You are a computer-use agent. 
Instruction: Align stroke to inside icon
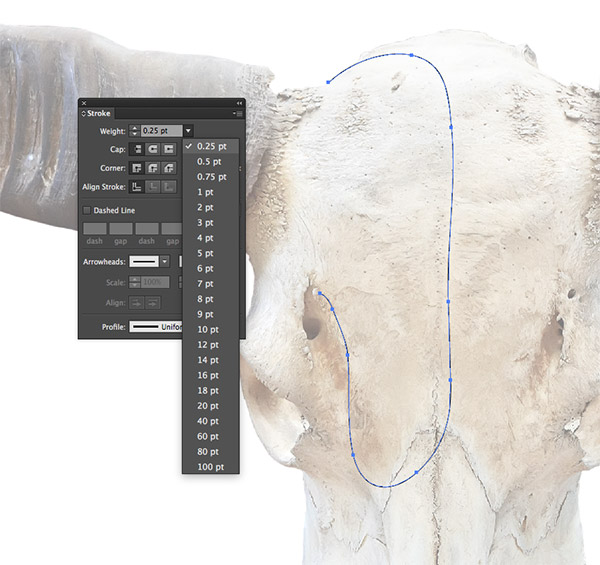153,187
